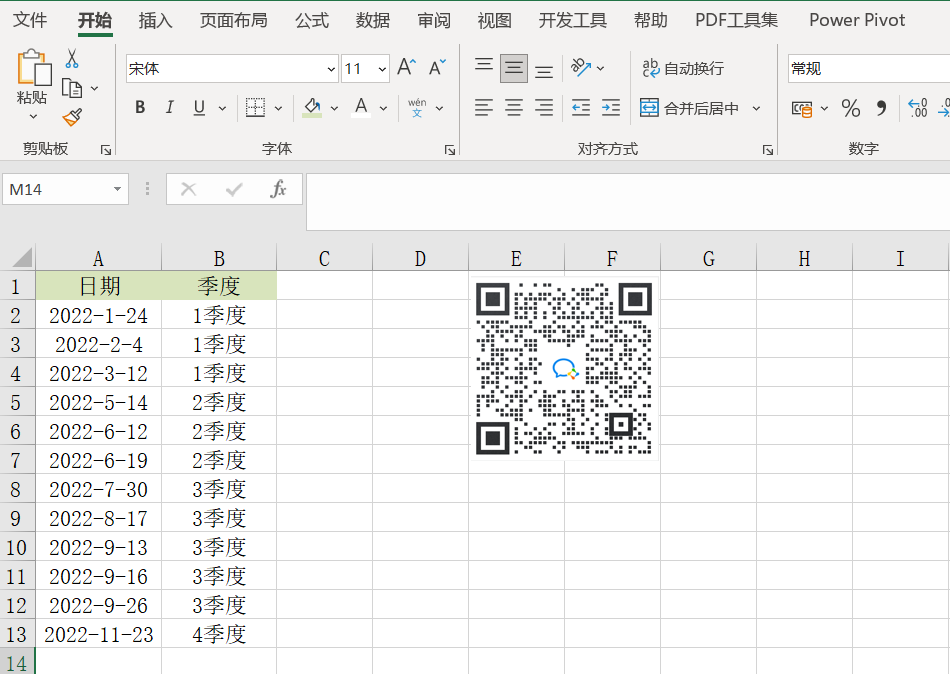
Task: Apply the fill color paint bucket
Action: click(312, 108)
